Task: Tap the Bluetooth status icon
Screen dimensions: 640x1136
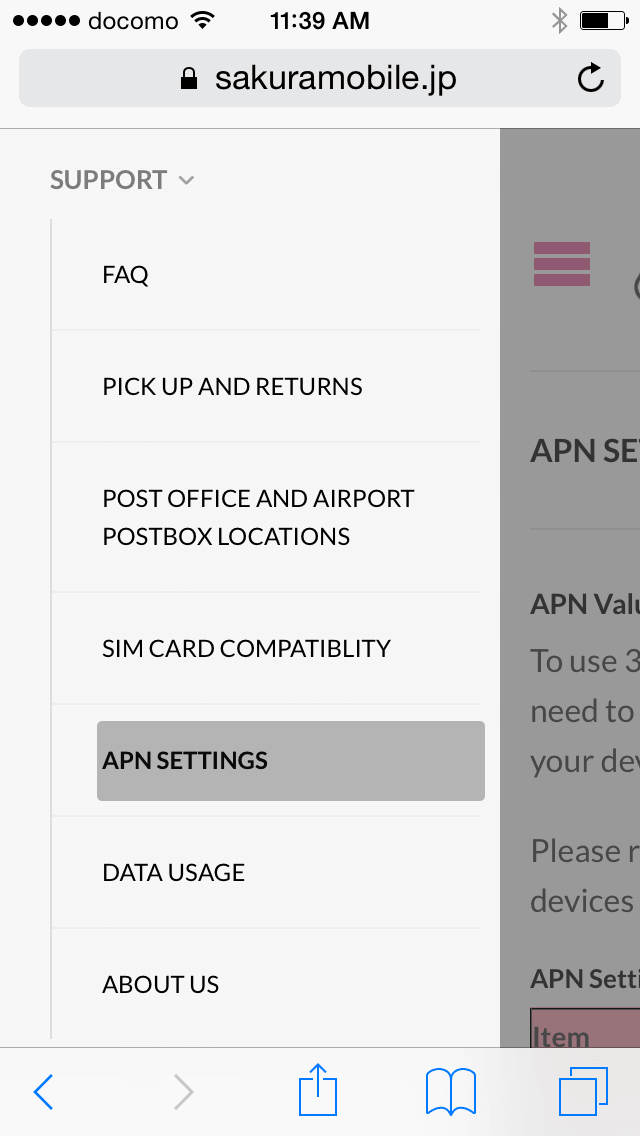Action: tap(559, 20)
